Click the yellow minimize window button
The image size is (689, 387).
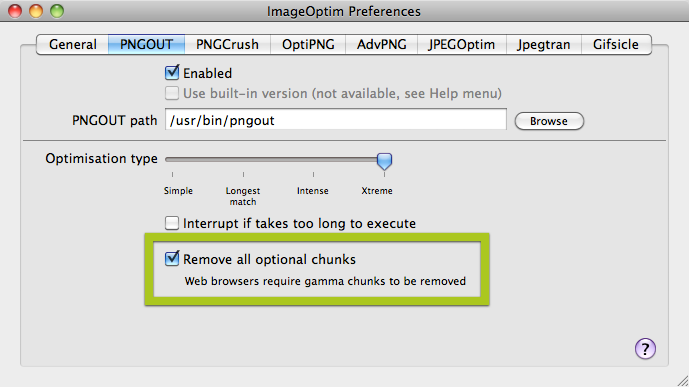pos(36,11)
